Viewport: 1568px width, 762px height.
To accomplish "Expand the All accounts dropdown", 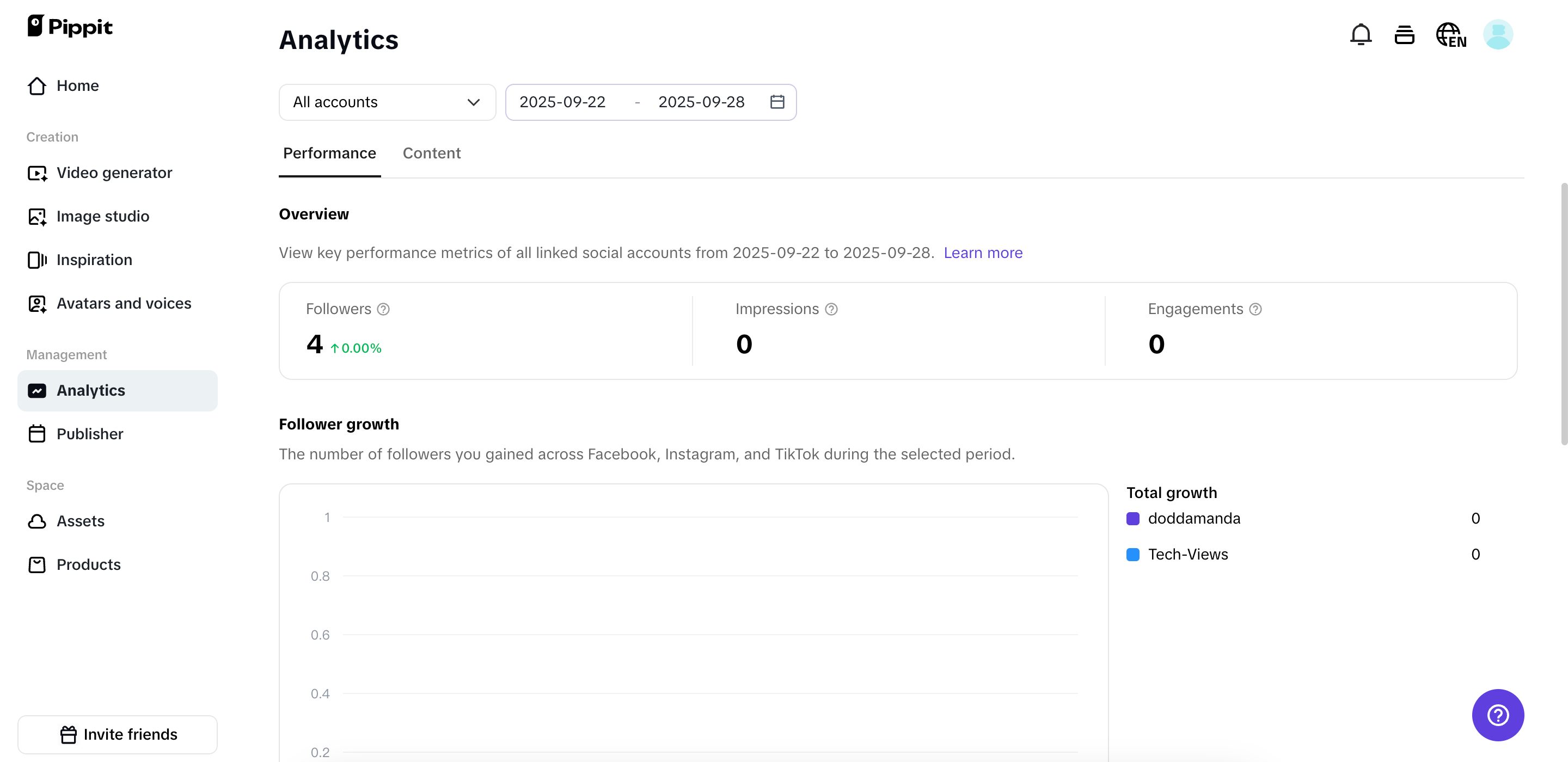I will point(387,102).
